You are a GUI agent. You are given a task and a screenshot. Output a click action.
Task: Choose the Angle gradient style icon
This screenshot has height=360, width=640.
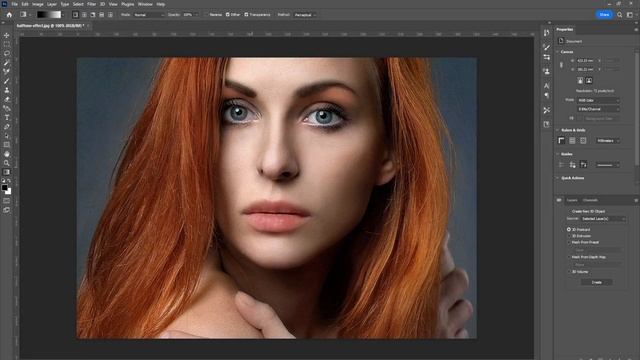pos(93,15)
